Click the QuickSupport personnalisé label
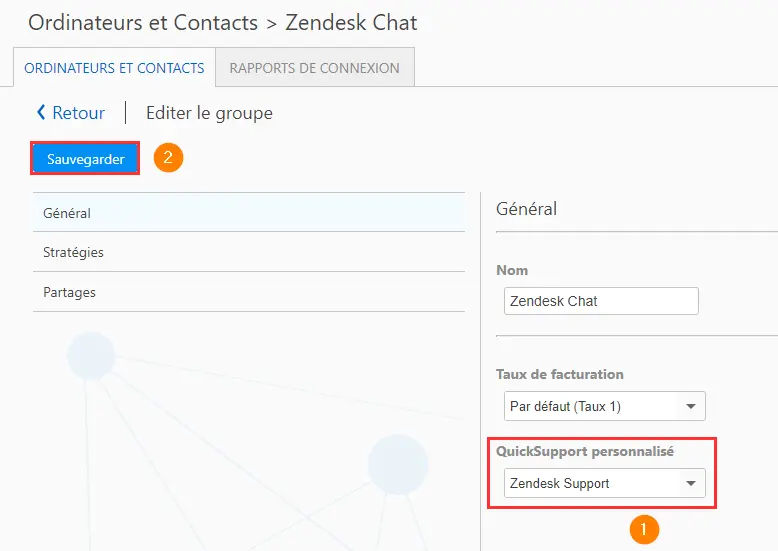Viewport: 778px width, 551px height. click(x=585, y=451)
